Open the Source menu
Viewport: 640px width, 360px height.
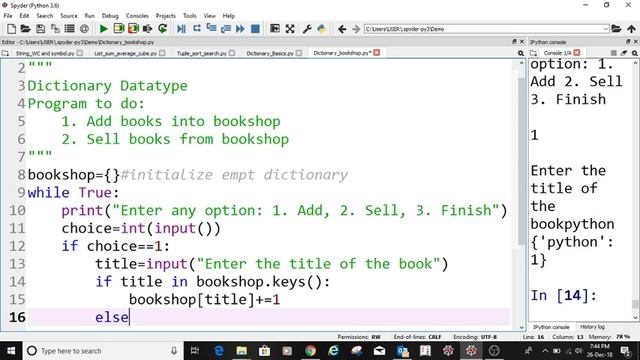click(x=69, y=16)
